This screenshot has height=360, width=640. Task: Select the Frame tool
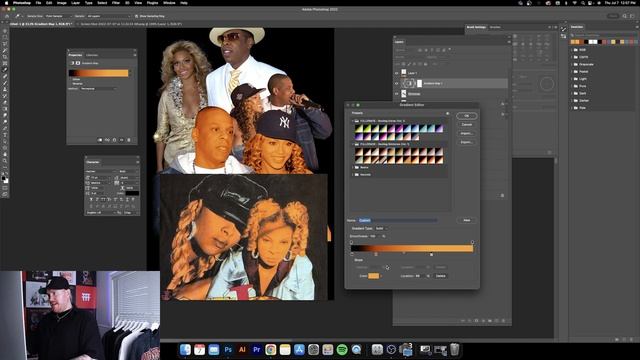tap(5, 63)
